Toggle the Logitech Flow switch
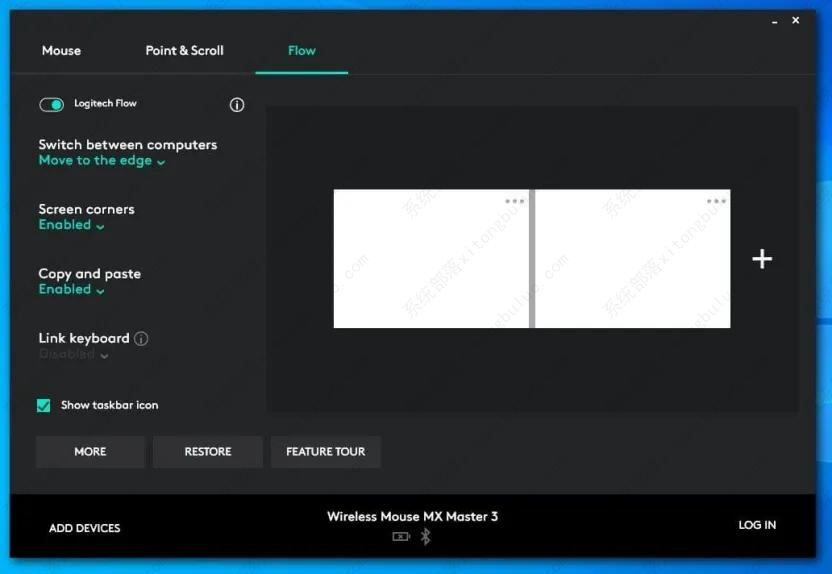 tap(51, 105)
